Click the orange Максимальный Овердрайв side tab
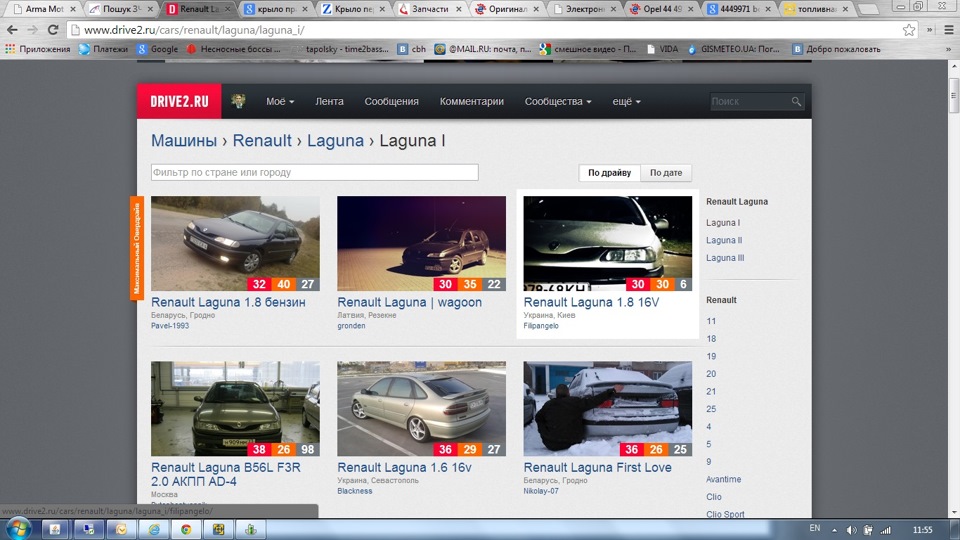 137,248
